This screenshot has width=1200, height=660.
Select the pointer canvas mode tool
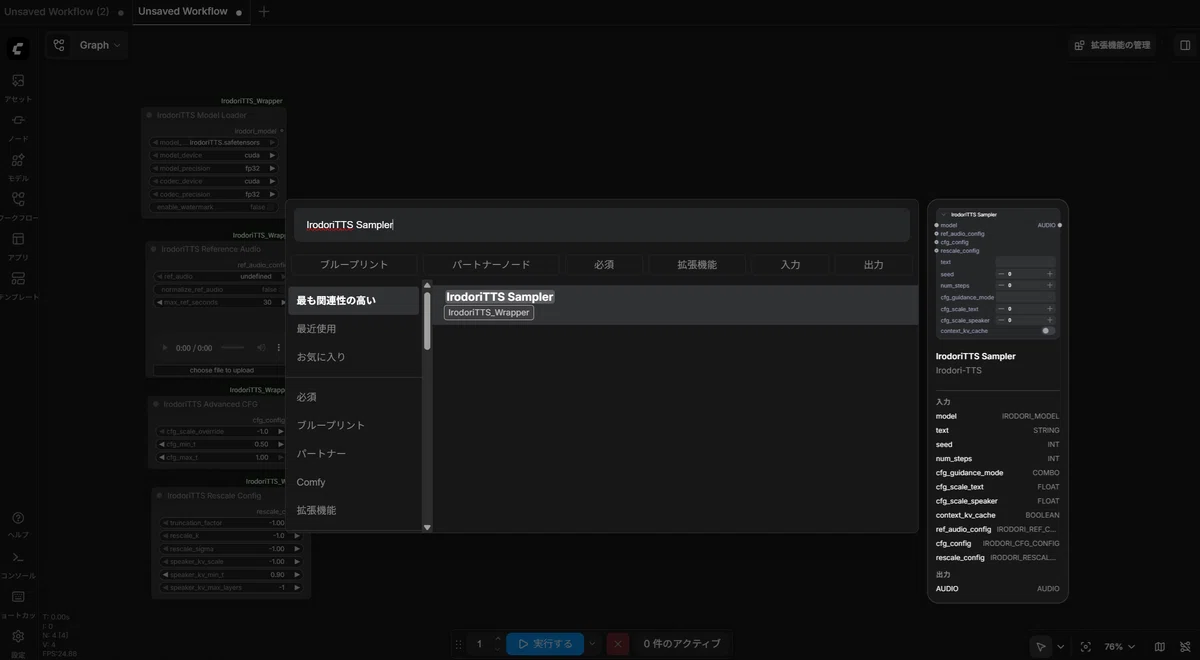1041,647
